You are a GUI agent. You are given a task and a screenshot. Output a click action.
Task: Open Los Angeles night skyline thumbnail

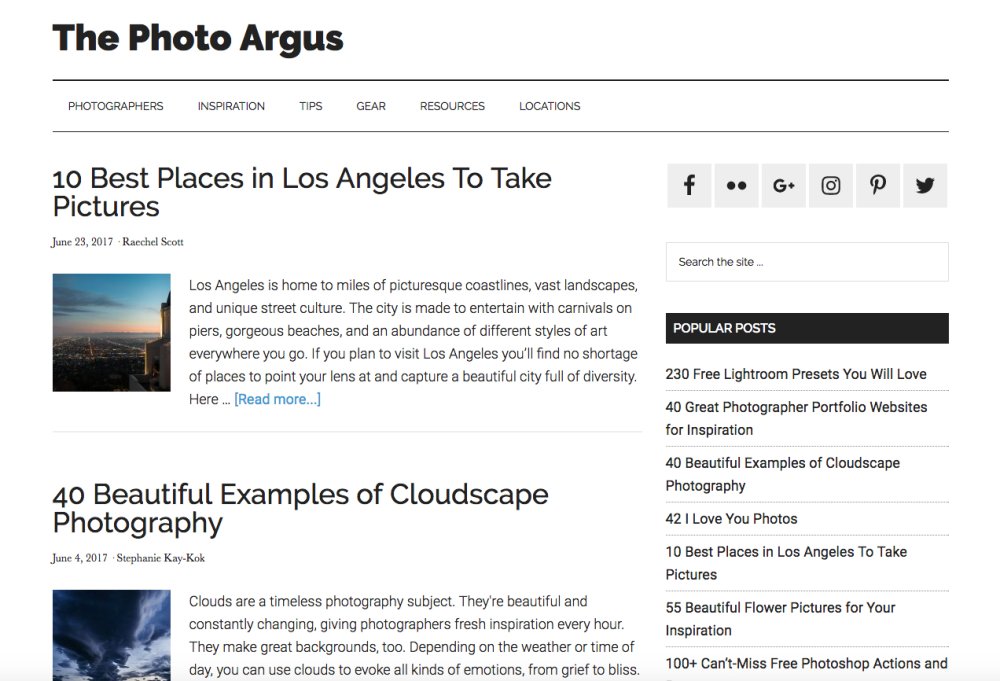pos(112,332)
